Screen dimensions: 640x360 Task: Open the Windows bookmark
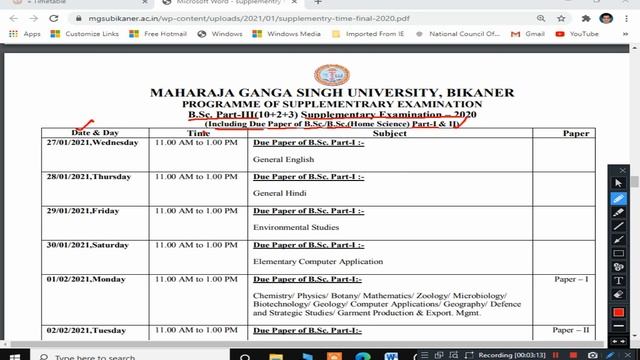(x=220, y=34)
